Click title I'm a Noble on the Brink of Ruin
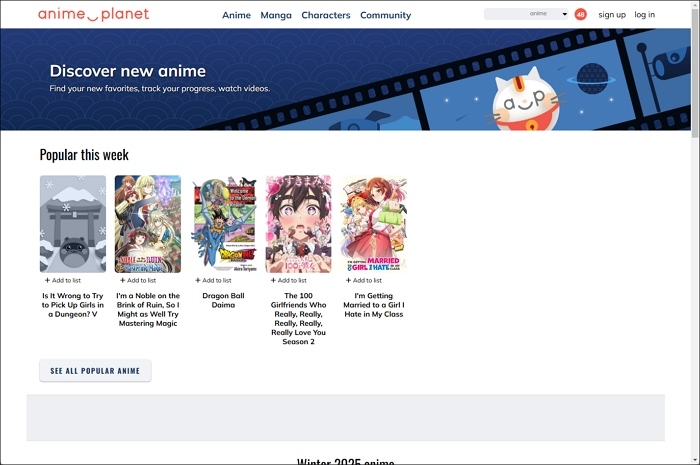Viewport: 700px width, 465px height. tap(148, 309)
